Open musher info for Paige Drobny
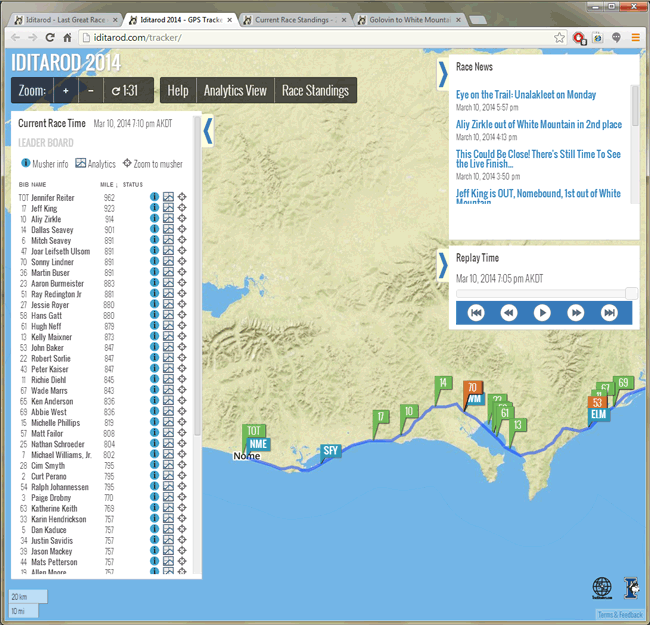This screenshot has width=650, height=625. pyautogui.click(x=154, y=497)
